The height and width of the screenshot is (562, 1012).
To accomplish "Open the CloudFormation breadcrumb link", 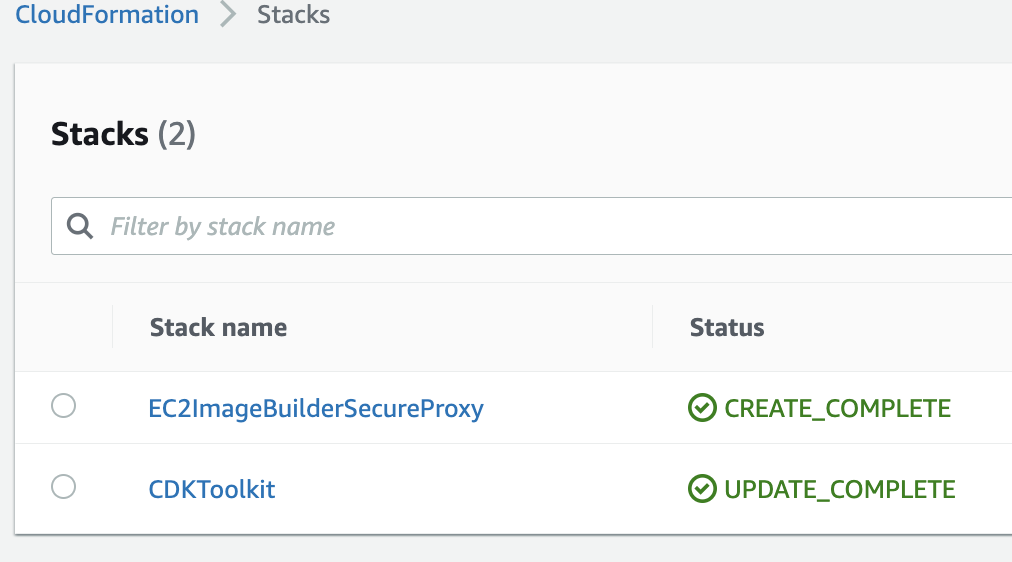I will click(x=107, y=14).
